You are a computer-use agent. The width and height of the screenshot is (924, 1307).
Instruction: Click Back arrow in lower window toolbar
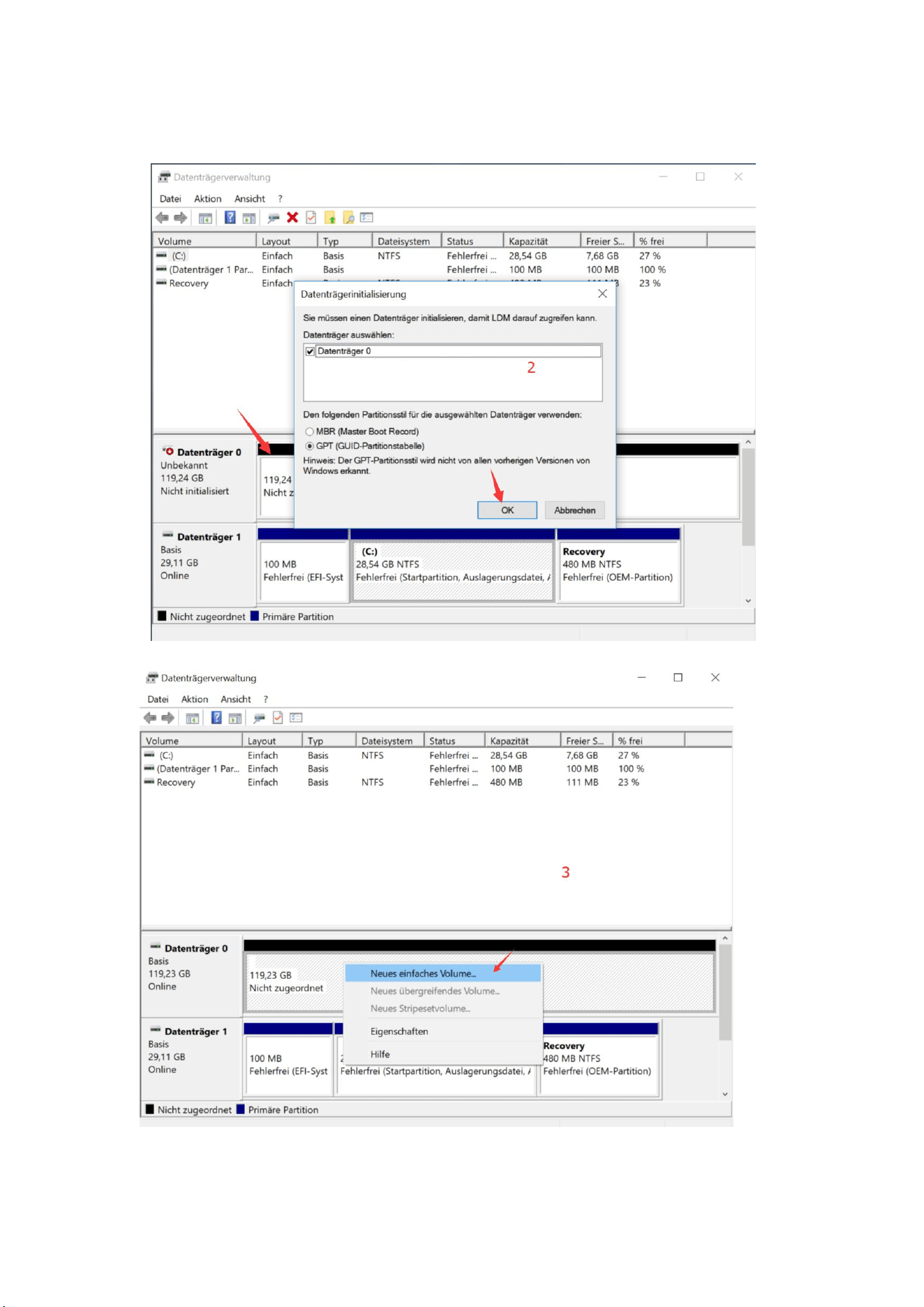[149, 718]
